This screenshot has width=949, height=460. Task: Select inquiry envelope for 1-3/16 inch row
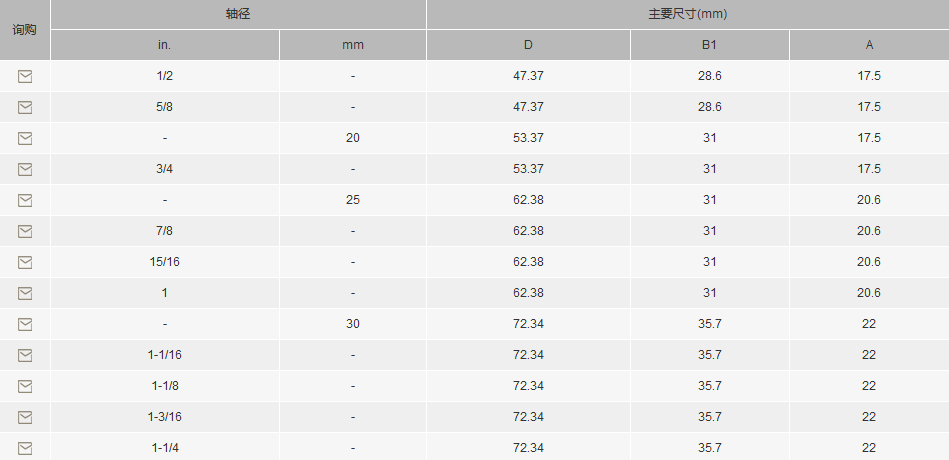point(25,418)
